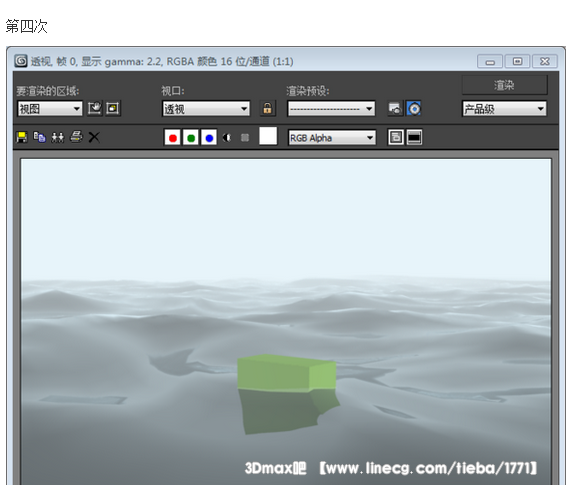Open the RGB Alpha channel dropdown

point(332,138)
